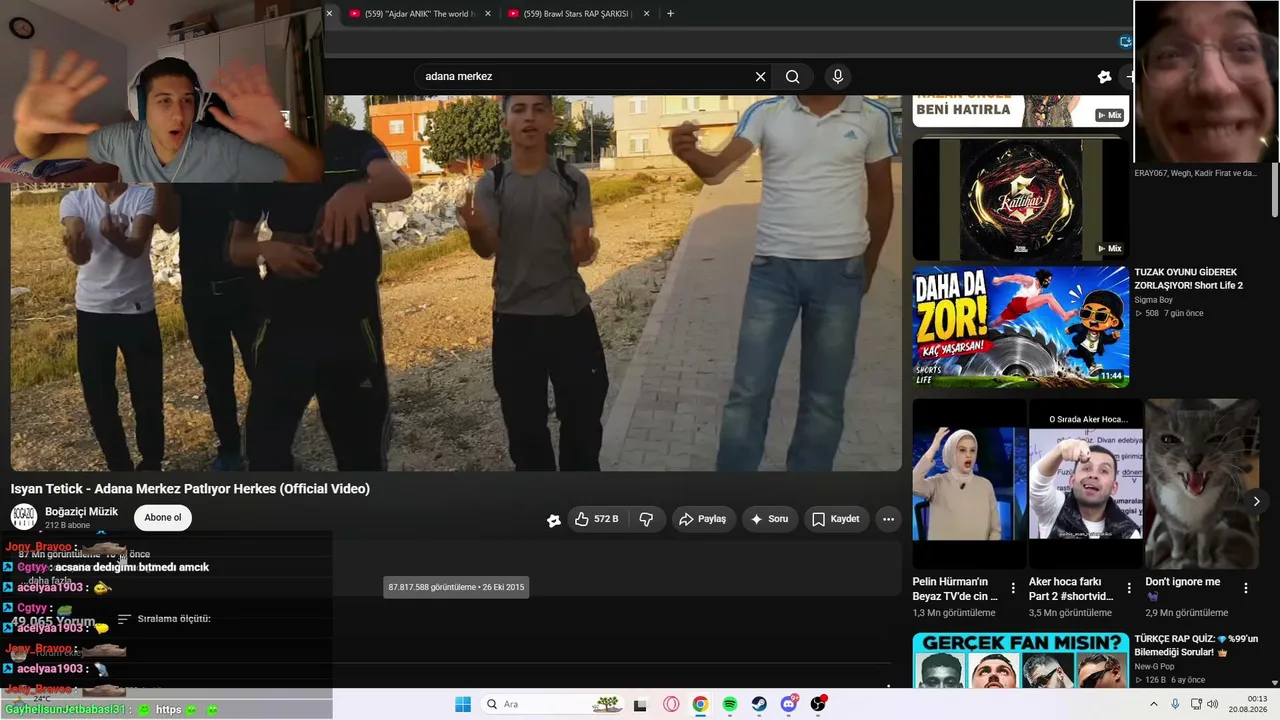Image resolution: width=1280 pixels, height=720 pixels.
Task: Switch to the Ajdar ANIK tab
Action: [421, 14]
